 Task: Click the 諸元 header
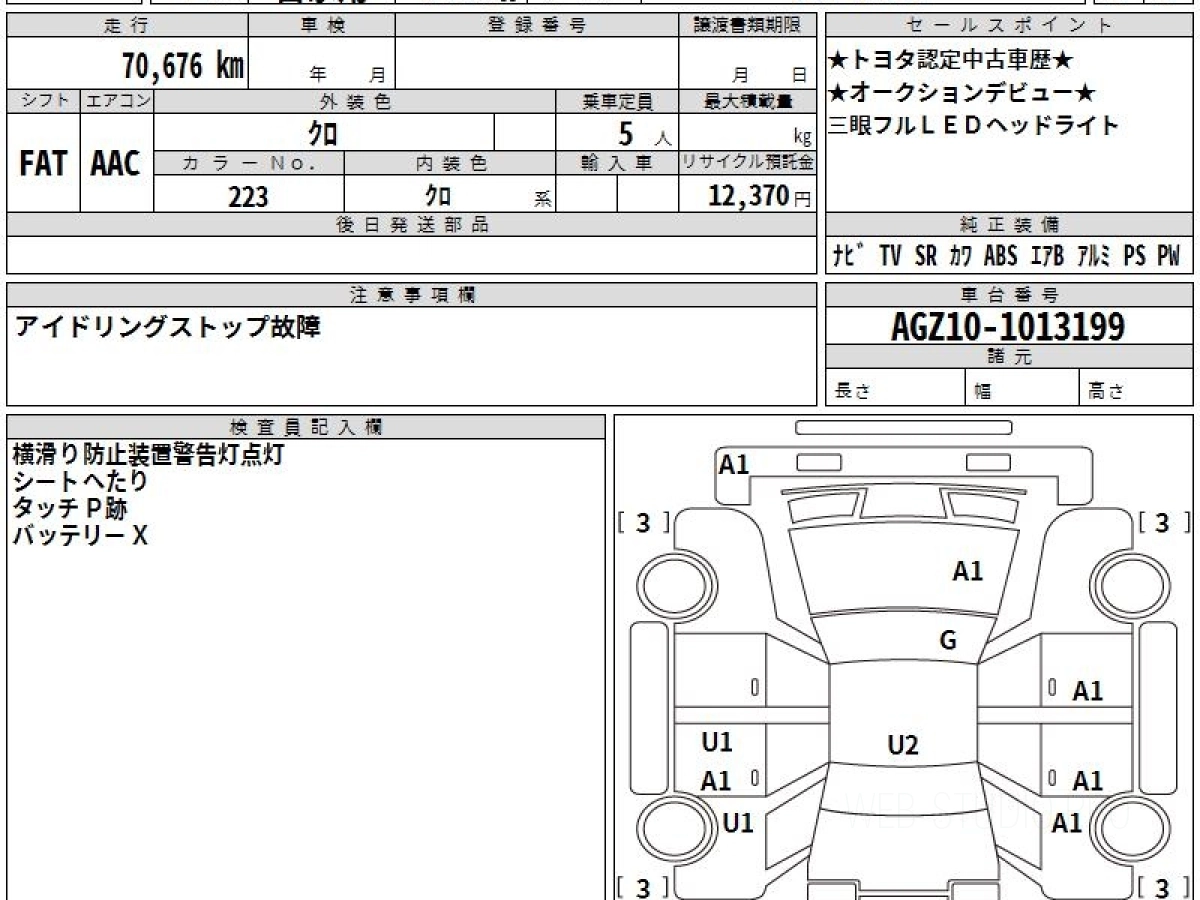[x=1009, y=357]
